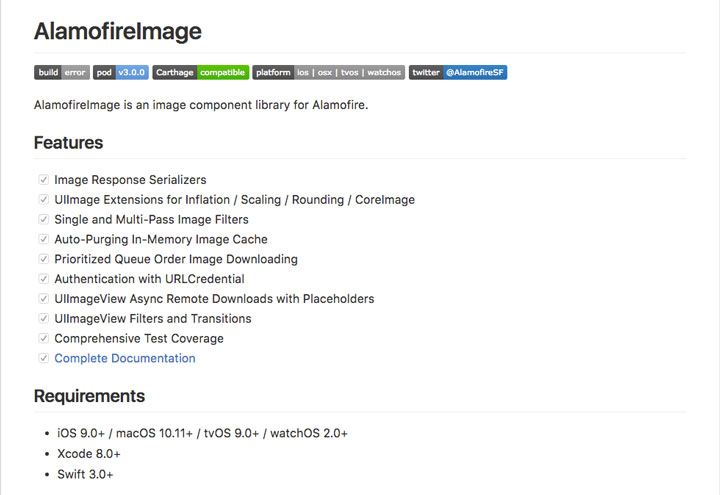Toggle the Authentication with URLCredential checkbox
The height and width of the screenshot is (495, 720).
pyautogui.click(x=44, y=279)
